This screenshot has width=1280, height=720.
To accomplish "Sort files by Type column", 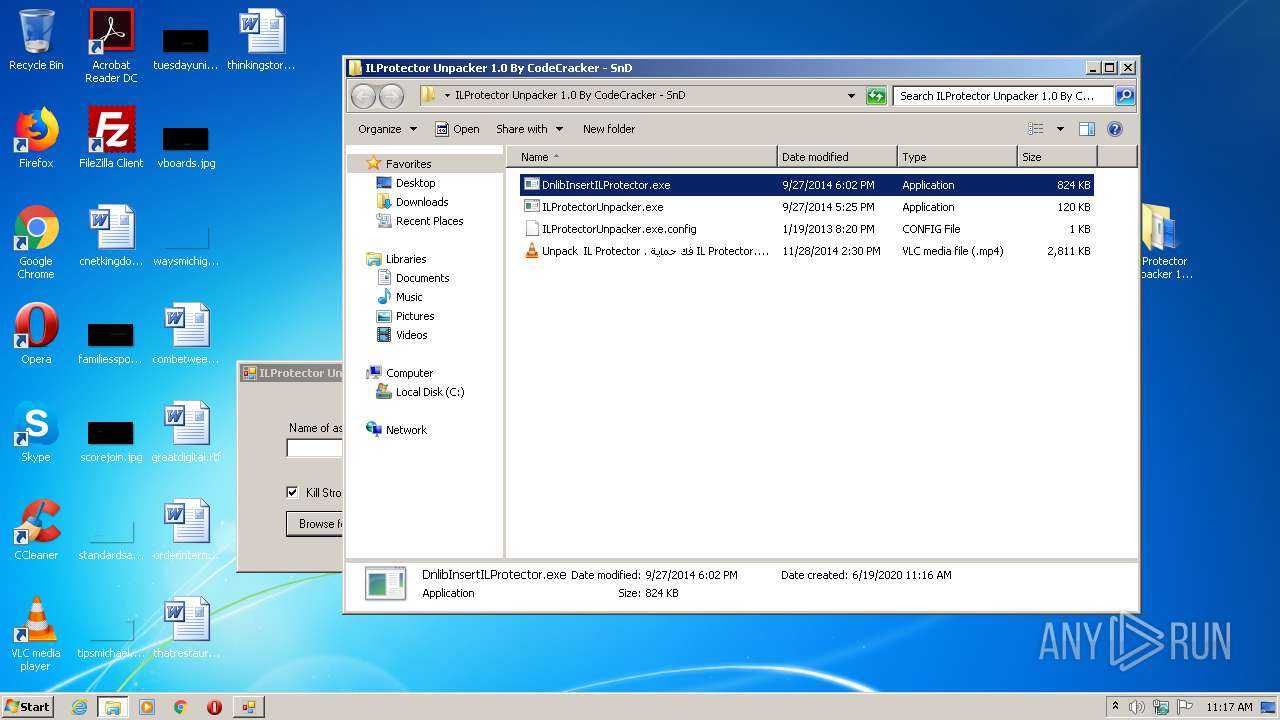I will click(957, 157).
